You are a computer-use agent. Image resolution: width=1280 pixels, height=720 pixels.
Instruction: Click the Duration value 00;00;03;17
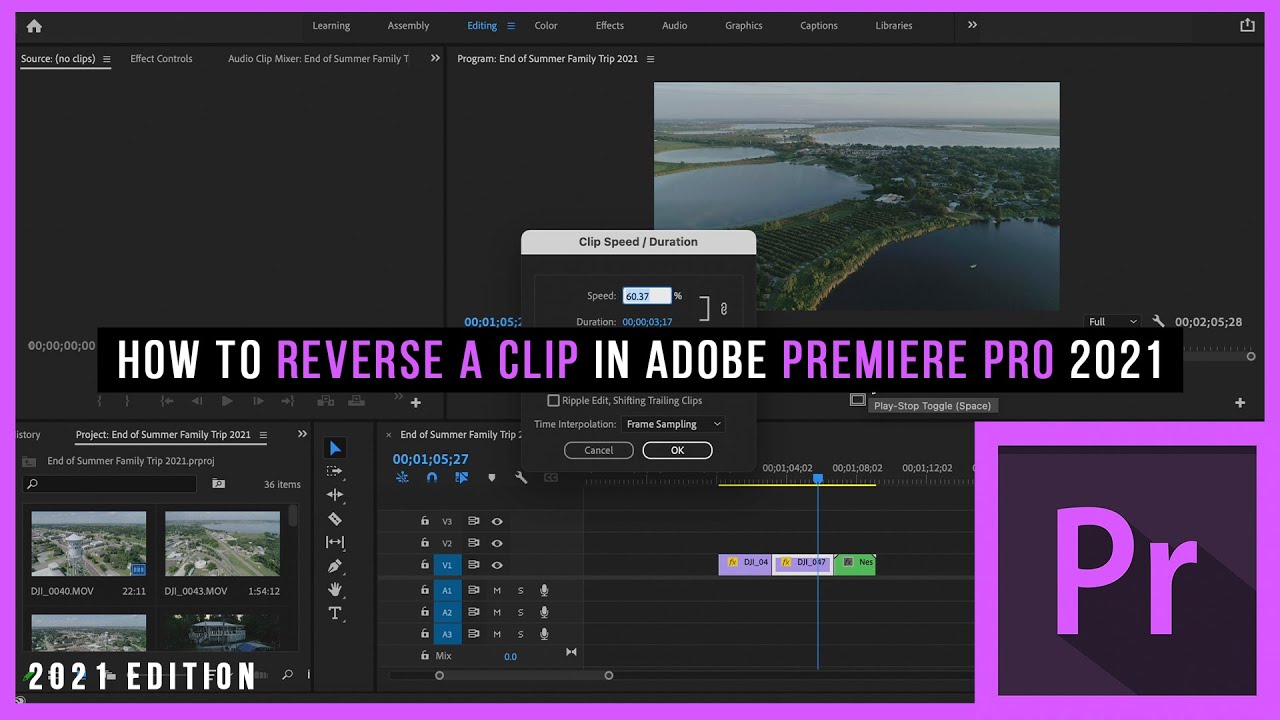pyautogui.click(x=647, y=322)
